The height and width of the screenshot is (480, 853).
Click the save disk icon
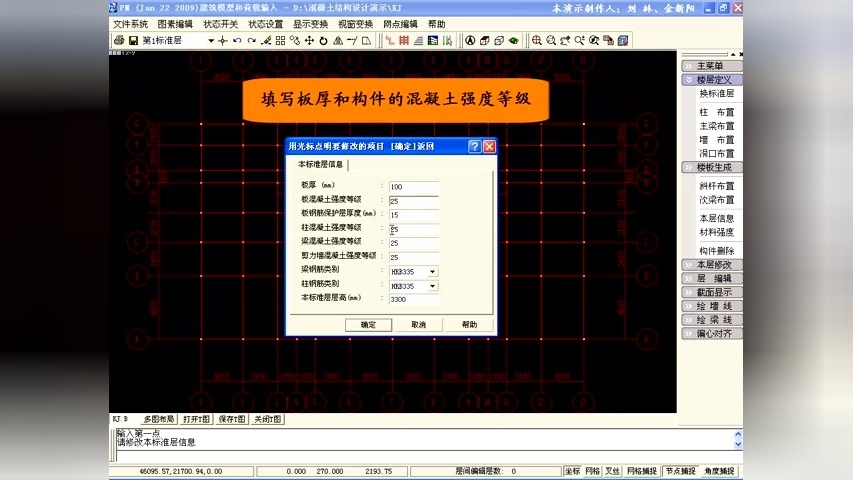133,40
